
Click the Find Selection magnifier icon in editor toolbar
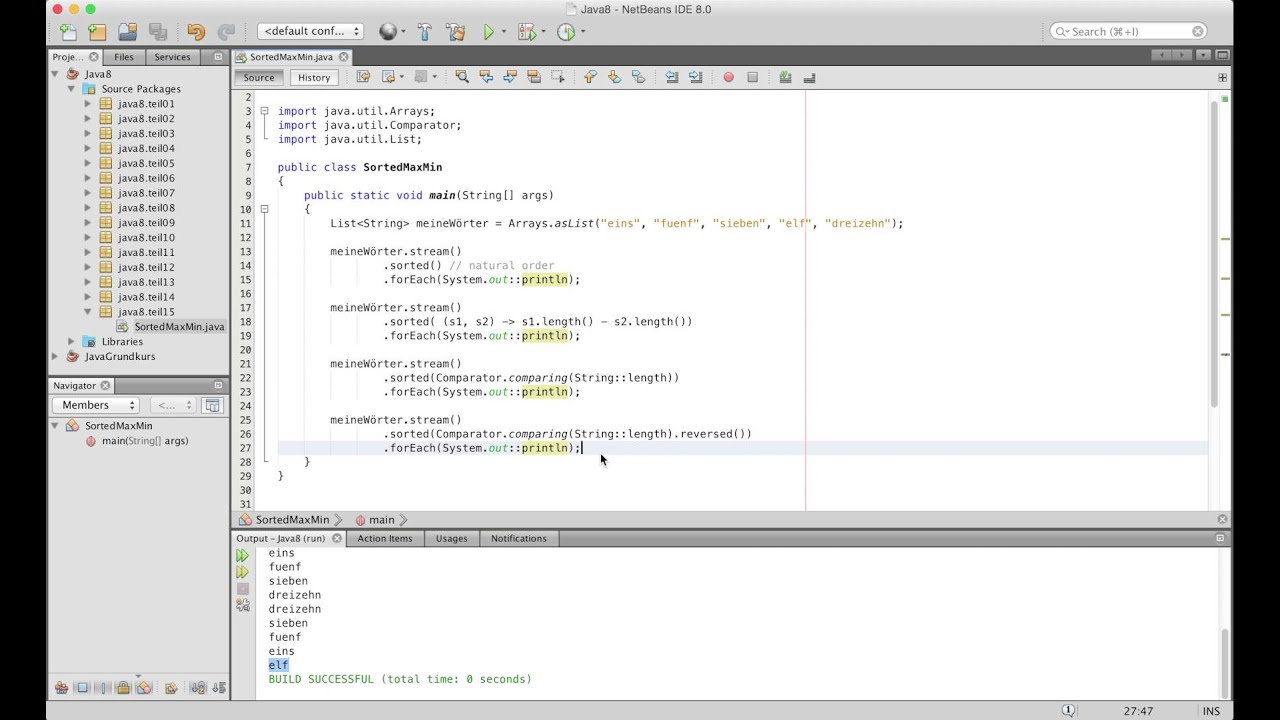(x=461, y=77)
